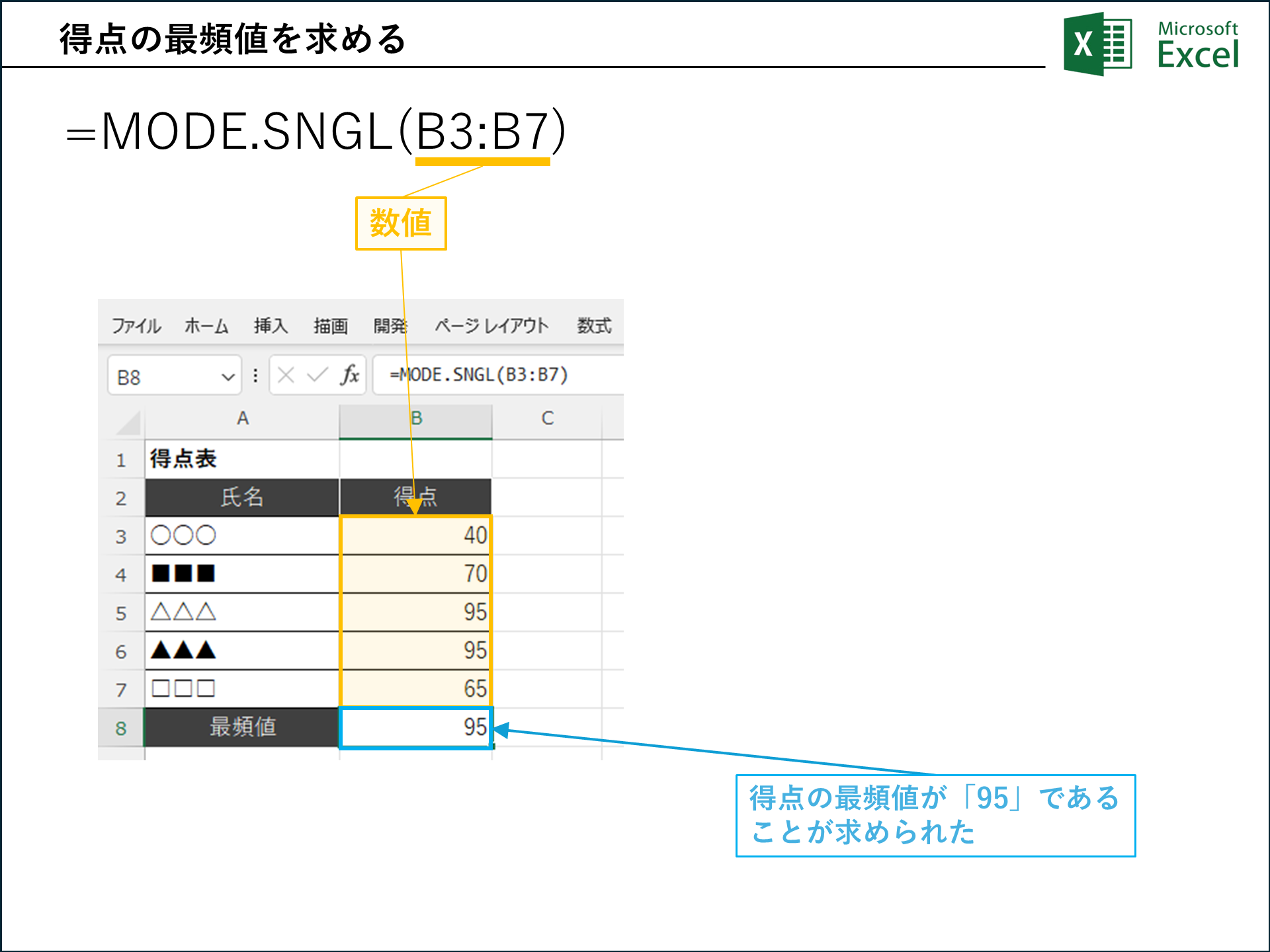
Task: Click the Insert Function (fx) icon
Action: click(351, 375)
